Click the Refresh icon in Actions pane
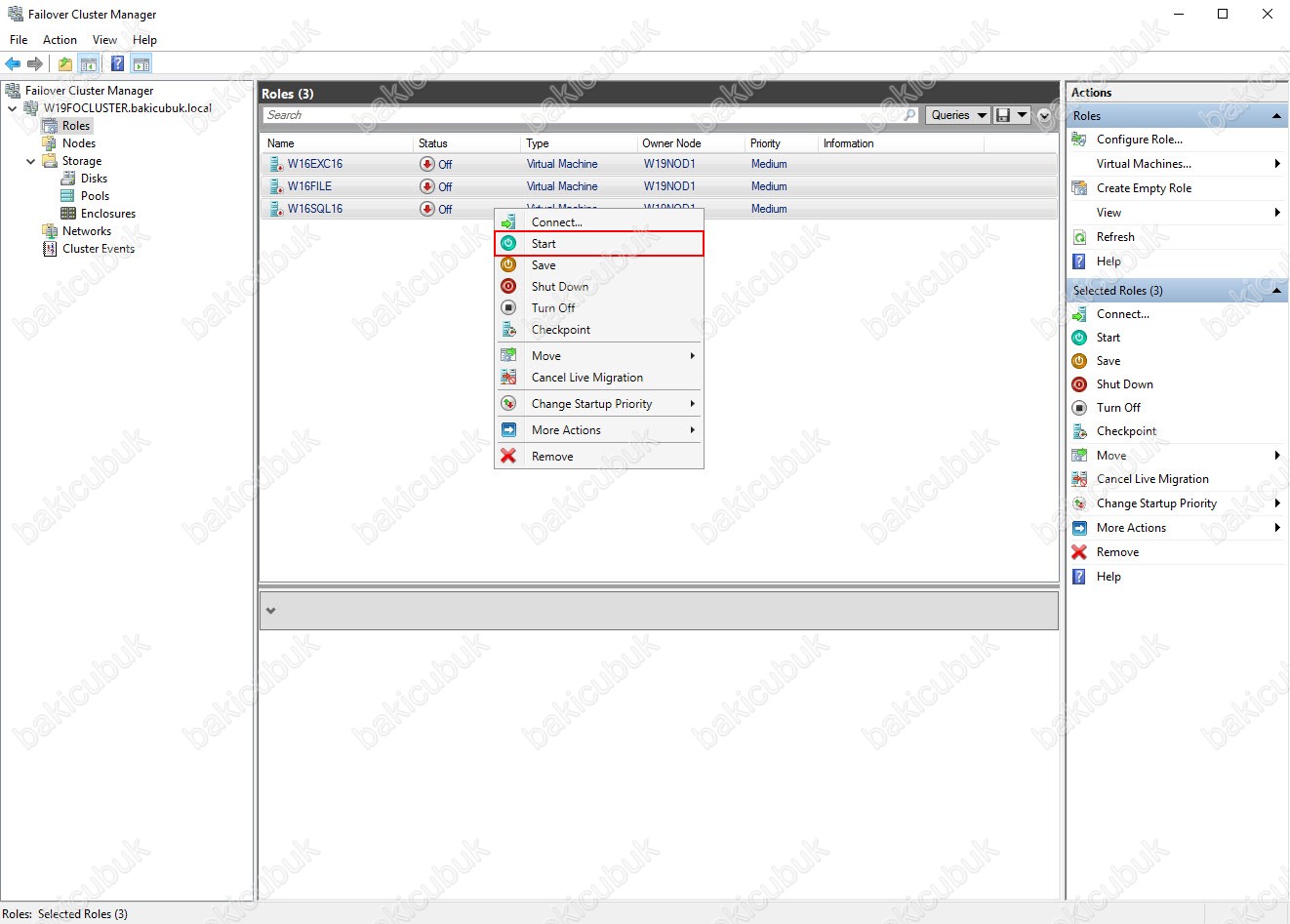The width and height of the screenshot is (1290, 924). tap(1079, 237)
